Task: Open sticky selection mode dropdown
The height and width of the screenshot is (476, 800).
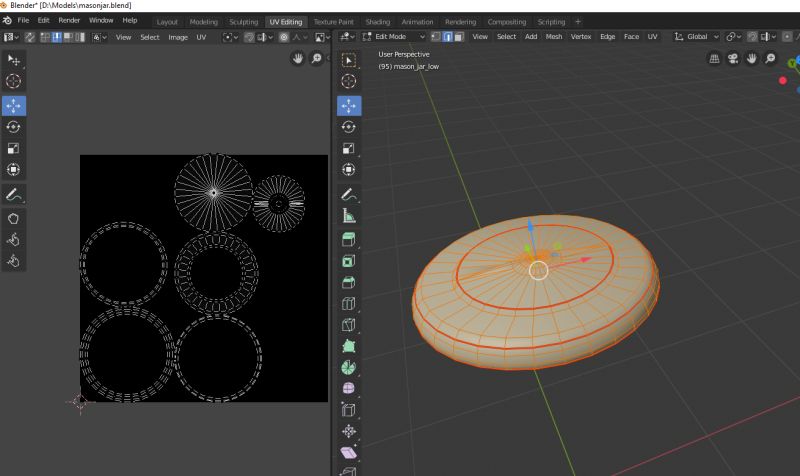Action: [99, 37]
